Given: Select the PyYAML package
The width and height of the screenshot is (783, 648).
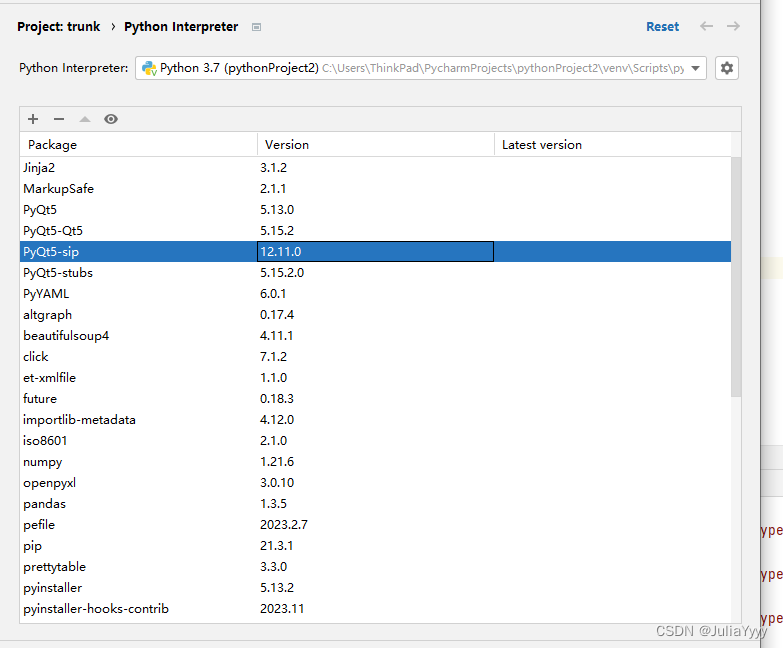Looking at the screenshot, I should click(376, 294).
